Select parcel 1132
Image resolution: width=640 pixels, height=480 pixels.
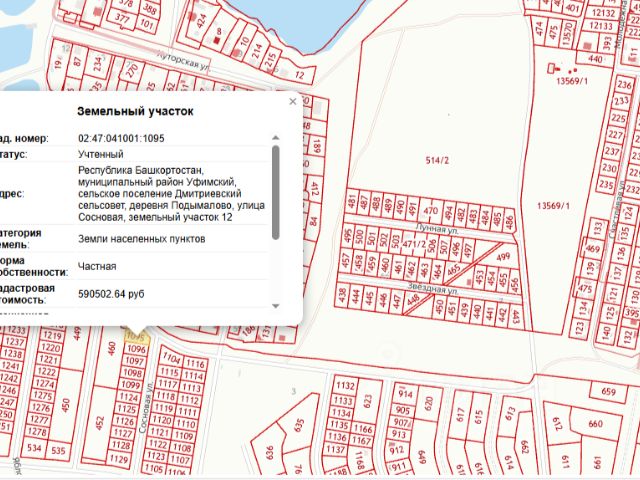(345, 386)
